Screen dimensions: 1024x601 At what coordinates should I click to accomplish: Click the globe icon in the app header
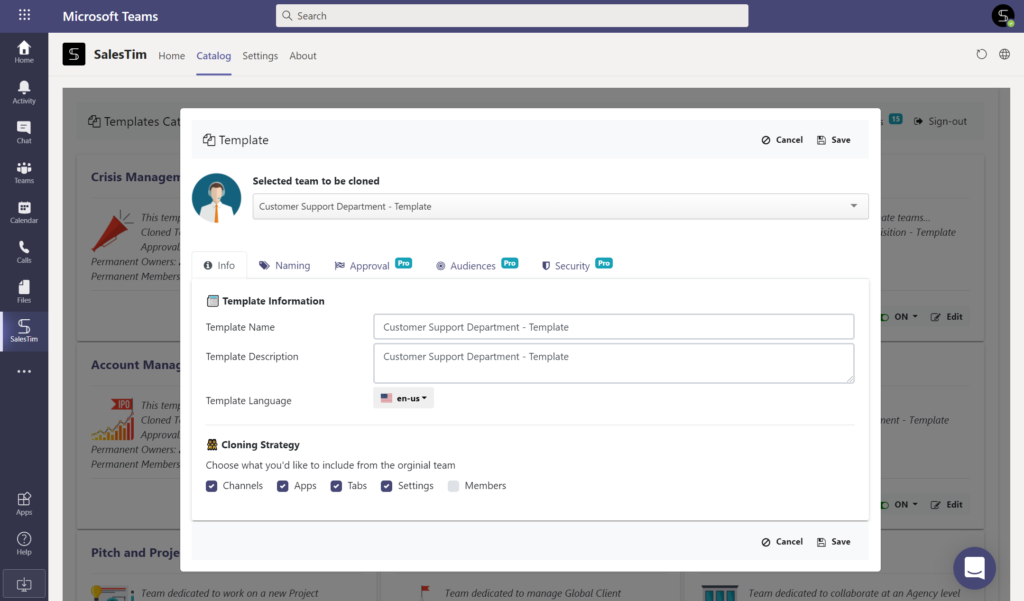pos(1004,54)
